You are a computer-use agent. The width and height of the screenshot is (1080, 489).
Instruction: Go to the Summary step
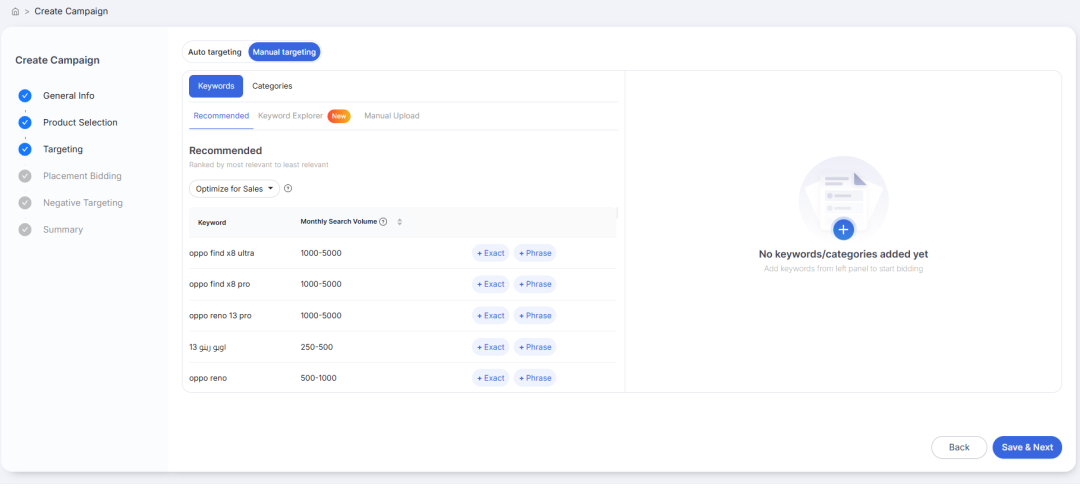[x=63, y=229]
